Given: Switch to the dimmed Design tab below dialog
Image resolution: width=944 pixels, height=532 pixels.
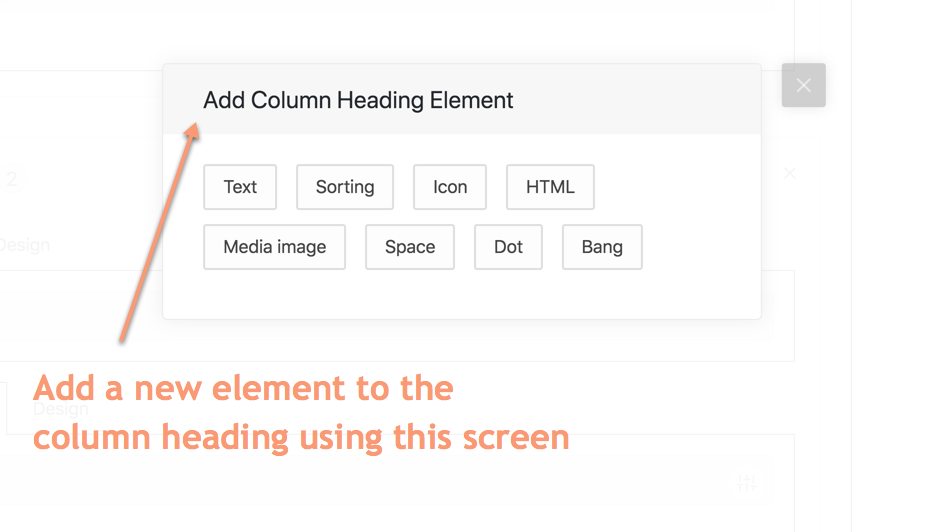Looking at the screenshot, I should 60,409.
